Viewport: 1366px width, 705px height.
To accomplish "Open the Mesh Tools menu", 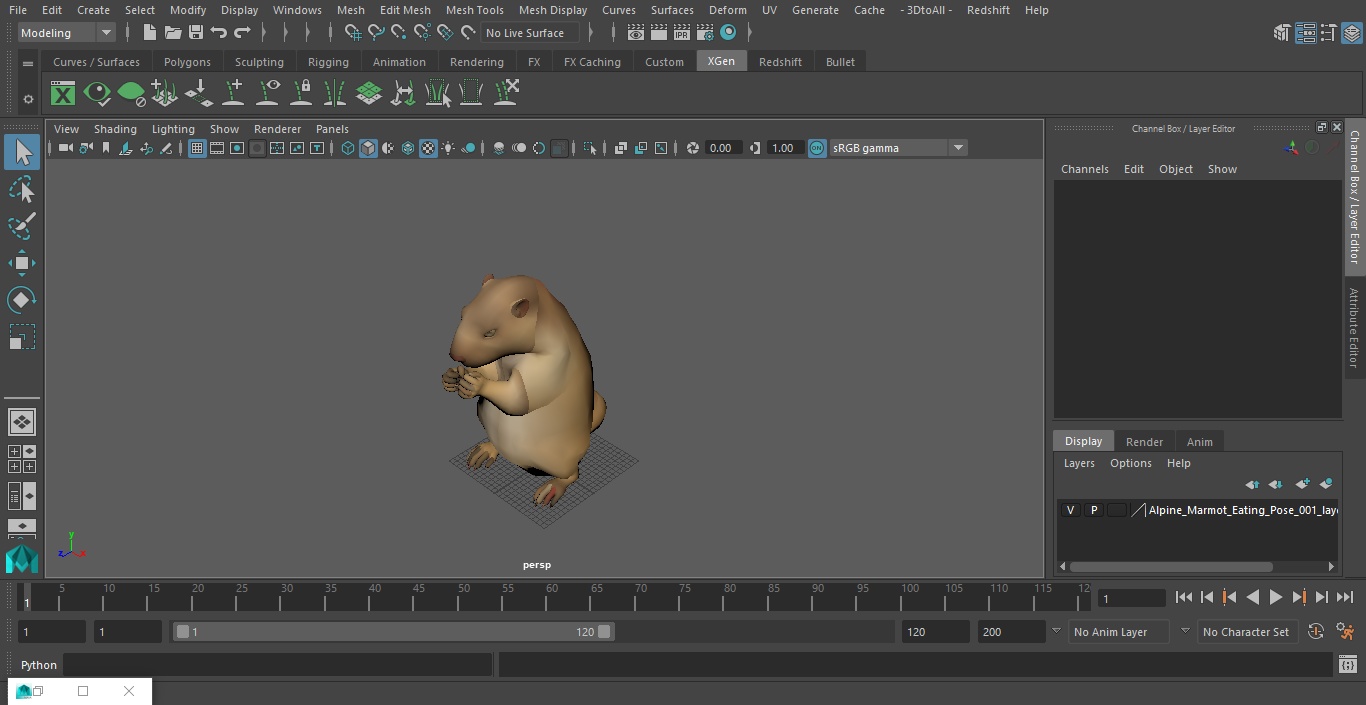I will [474, 10].
